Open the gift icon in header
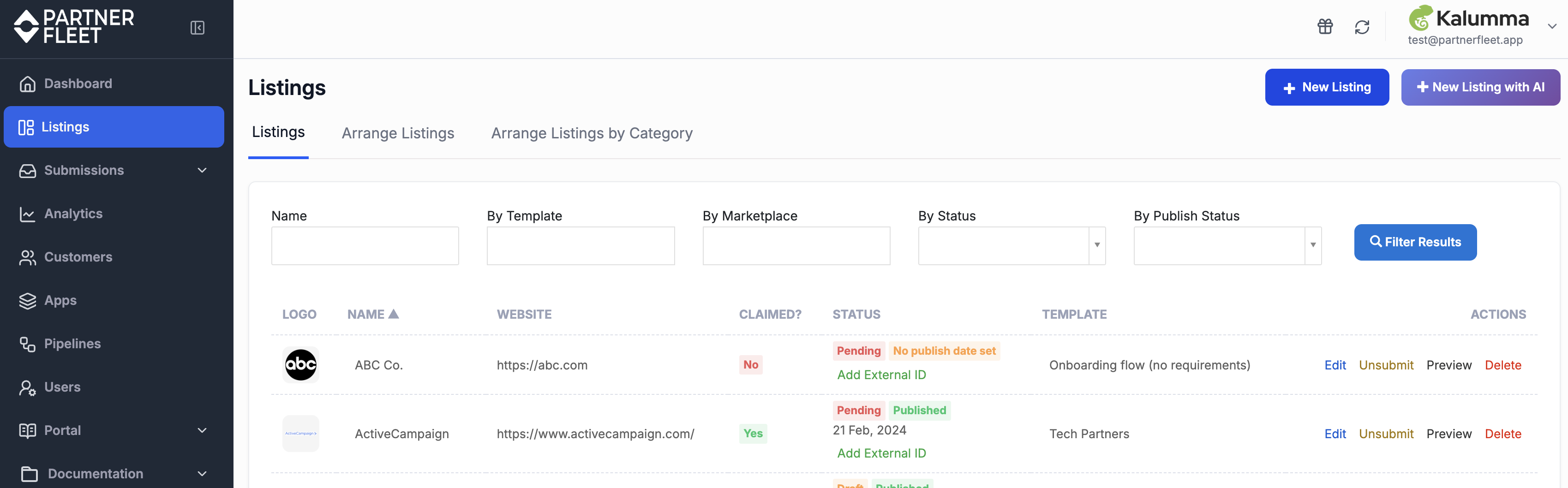The height and width of the screenshot is (488, 1568). tap(1324, 27)
